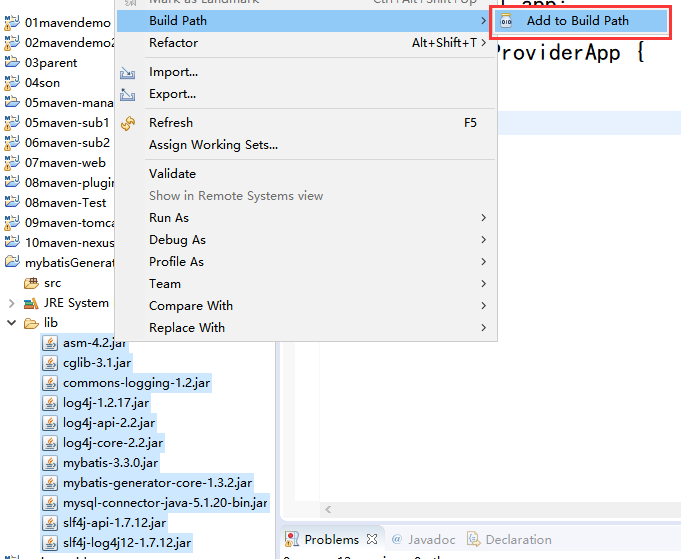Open the Run As submenu
This screenshot has width=681, height=559.
coord(307,218)
